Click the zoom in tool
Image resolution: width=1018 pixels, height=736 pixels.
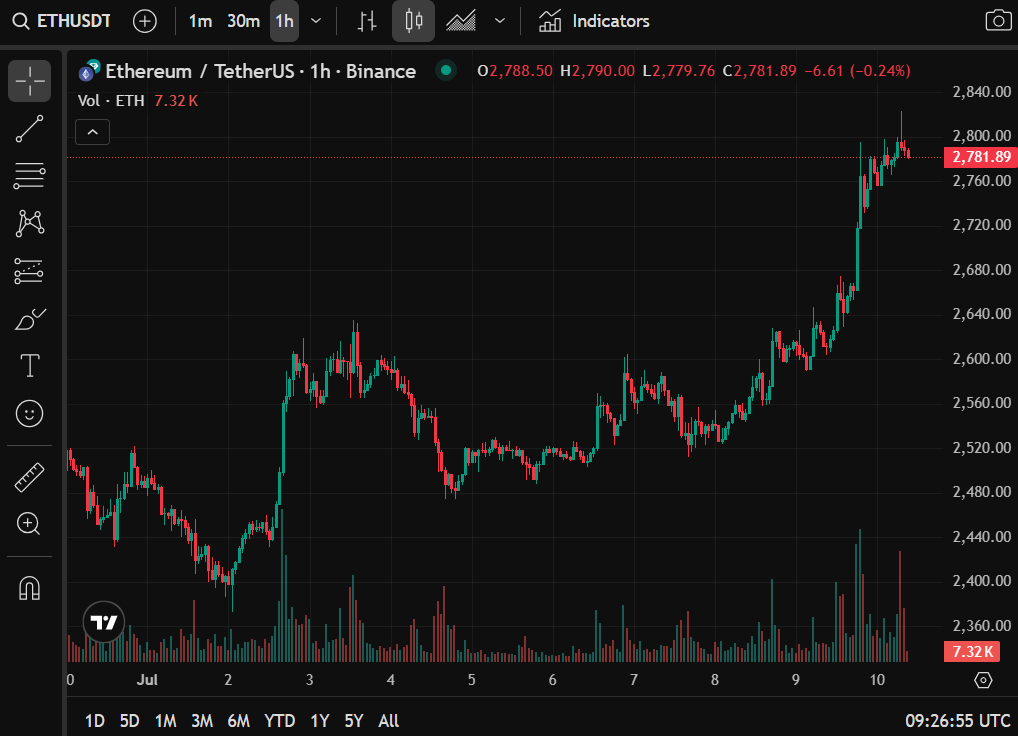(30, 523)
